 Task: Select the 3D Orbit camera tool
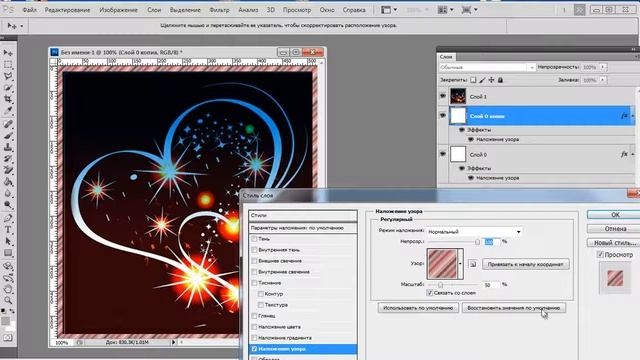8,278
